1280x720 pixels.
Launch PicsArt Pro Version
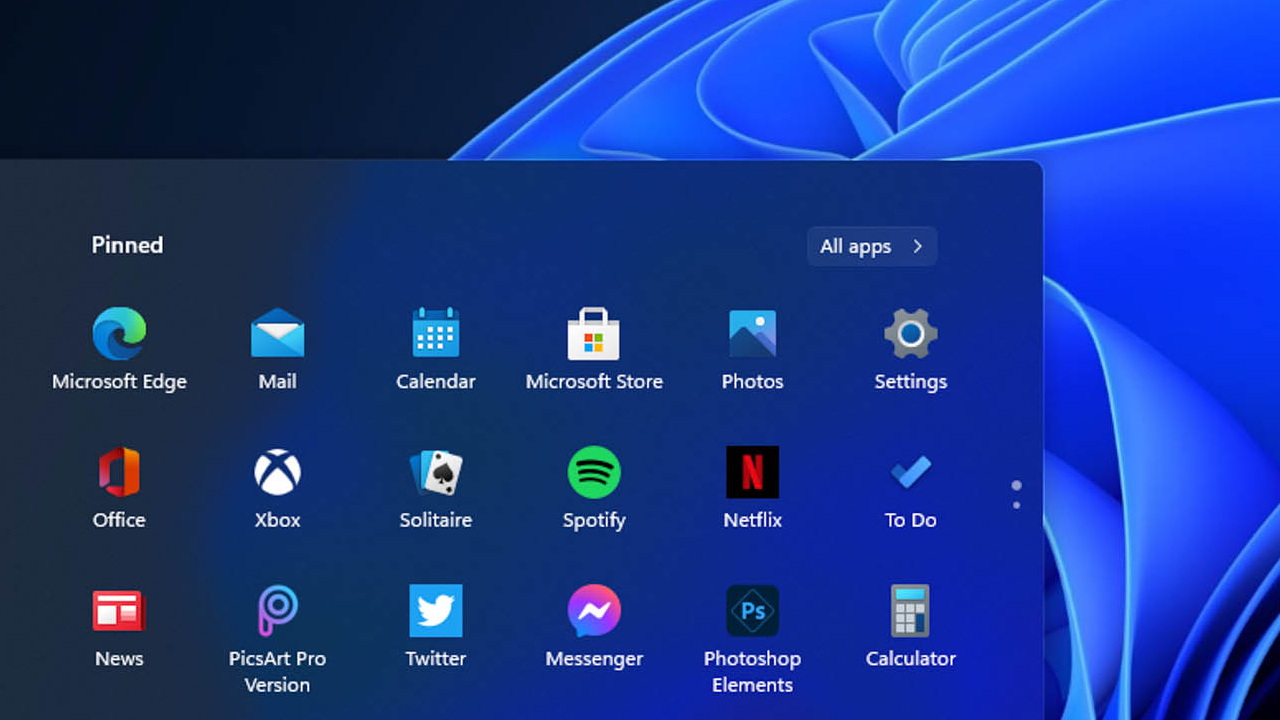pyautogui.click(x=277, y=611)
